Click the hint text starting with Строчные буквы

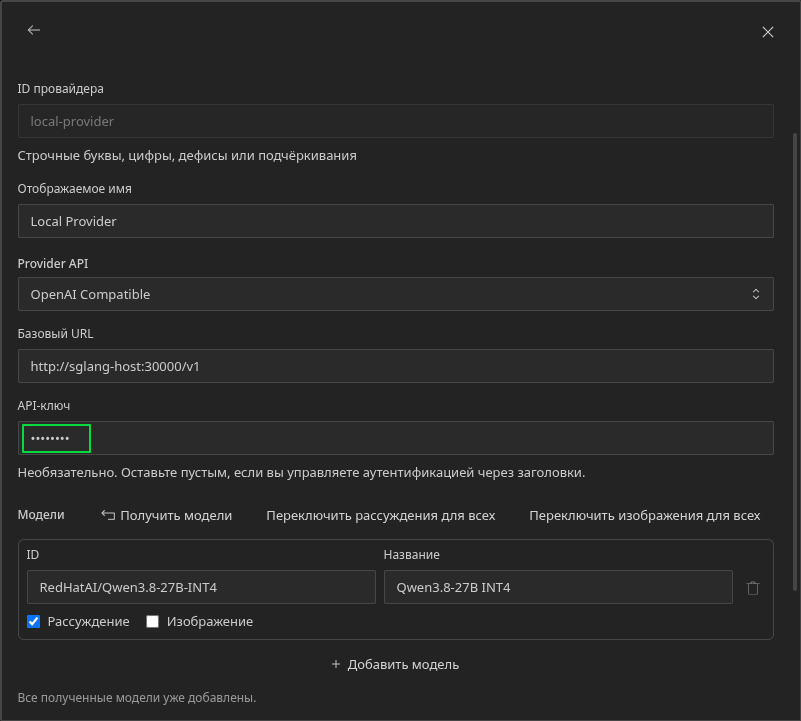187,156
